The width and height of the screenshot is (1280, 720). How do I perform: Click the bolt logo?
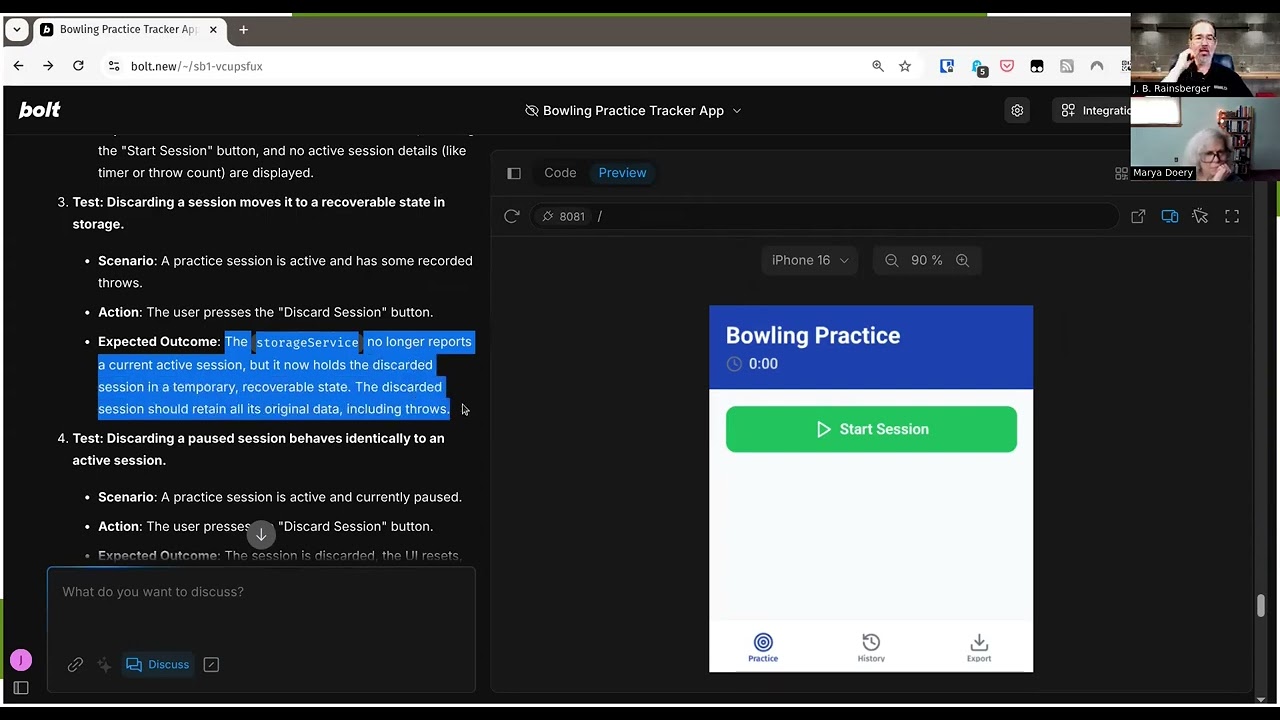(40, 110)
